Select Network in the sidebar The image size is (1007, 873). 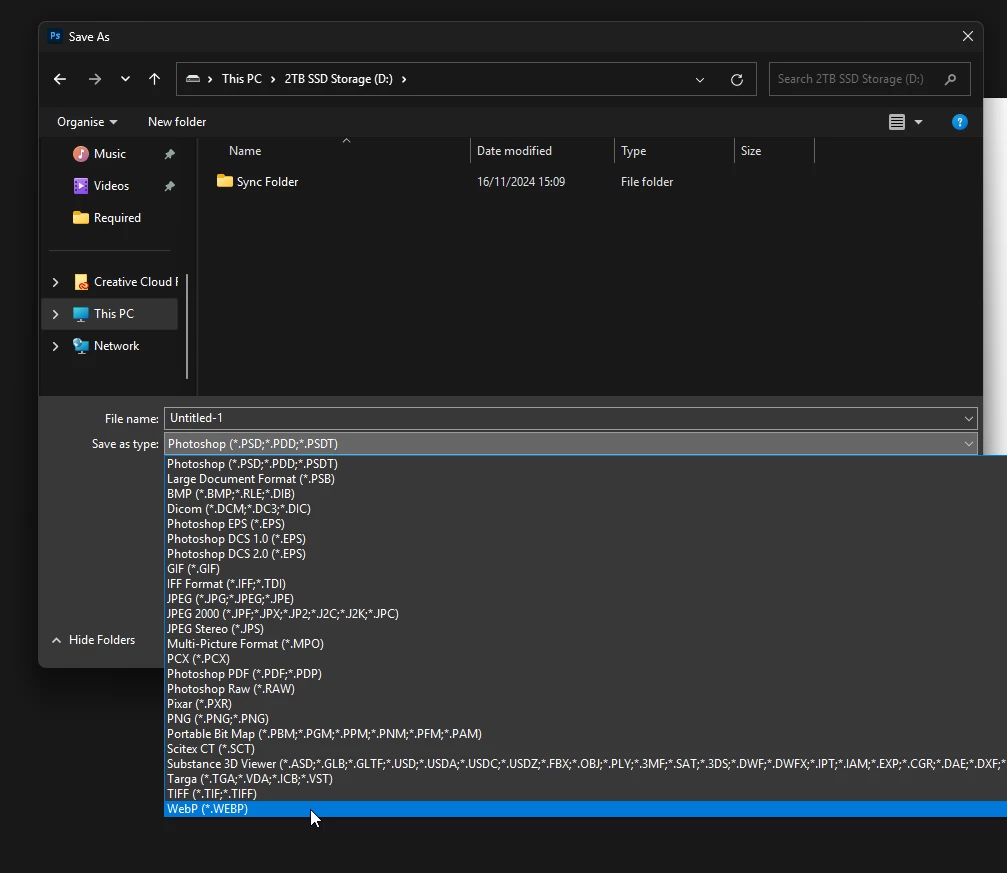coord(116,346)
